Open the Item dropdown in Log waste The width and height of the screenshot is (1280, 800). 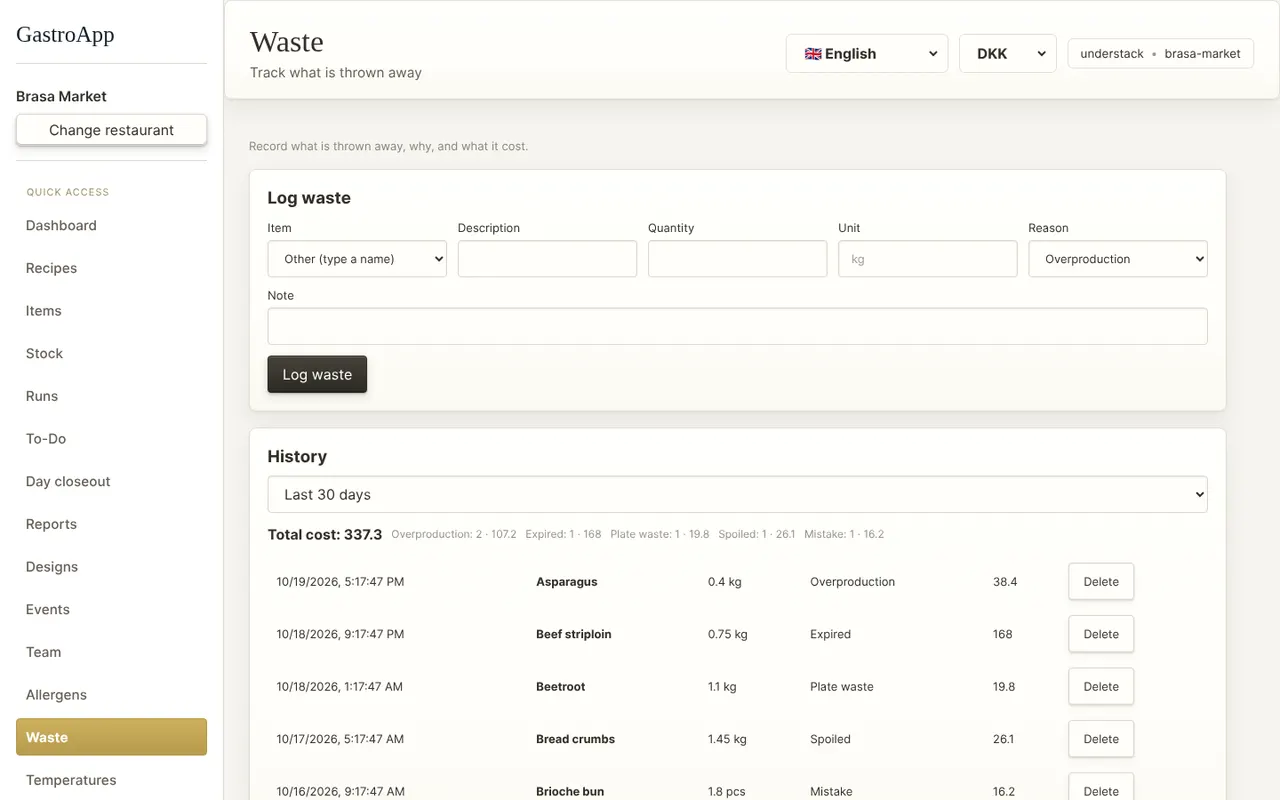coord(357,259)
